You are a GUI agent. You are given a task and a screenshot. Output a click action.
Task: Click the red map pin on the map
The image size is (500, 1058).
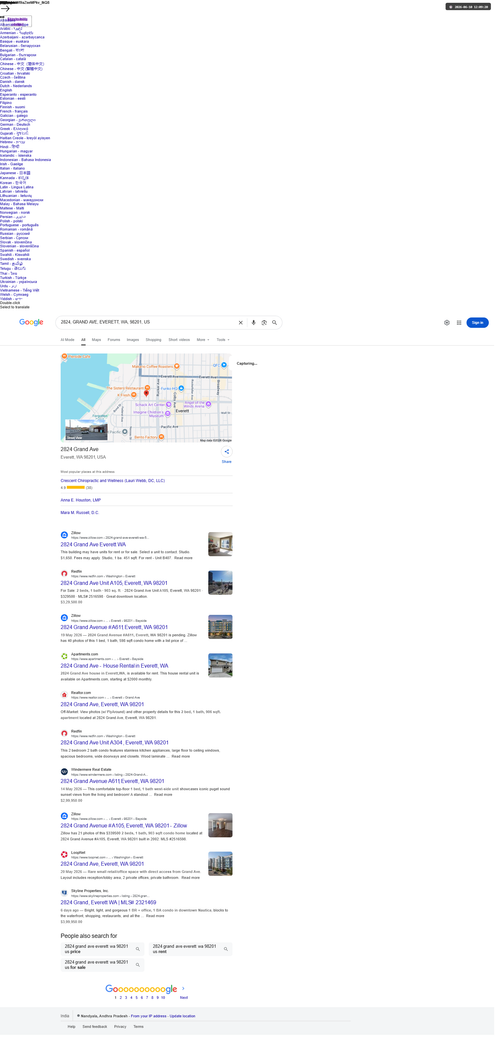coord(146,393)
